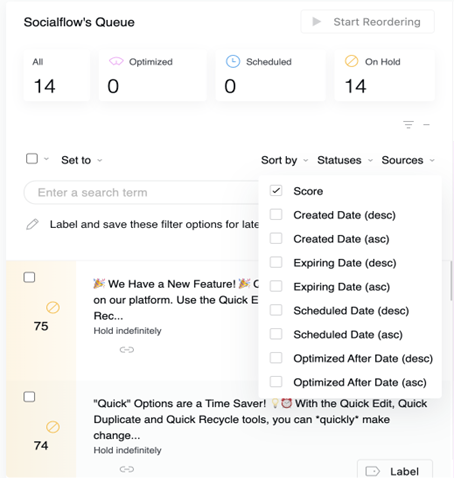
Task: Click the Start Reordering button
Action: [x=367, y=22]
